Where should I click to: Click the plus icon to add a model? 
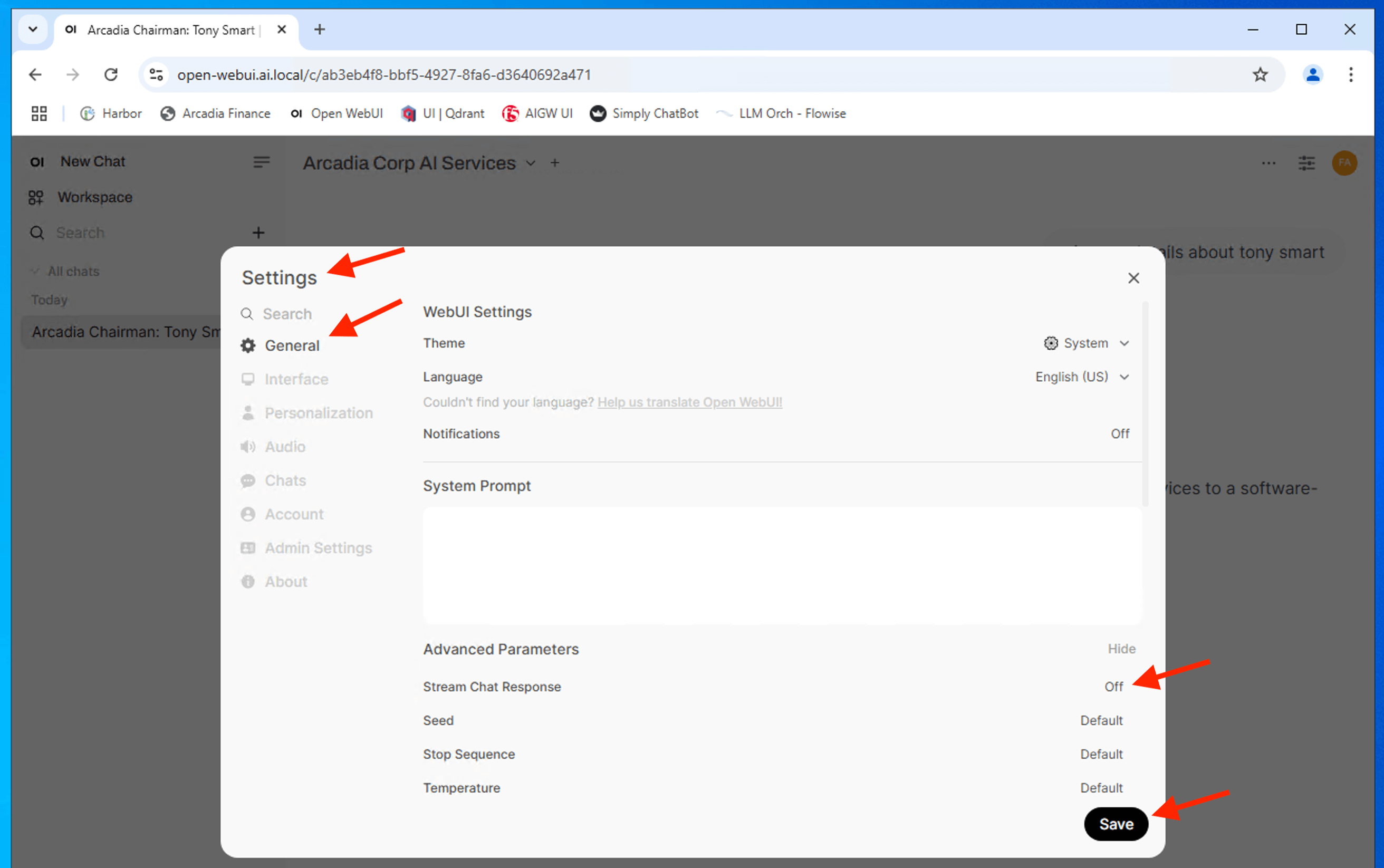(554, 163)
